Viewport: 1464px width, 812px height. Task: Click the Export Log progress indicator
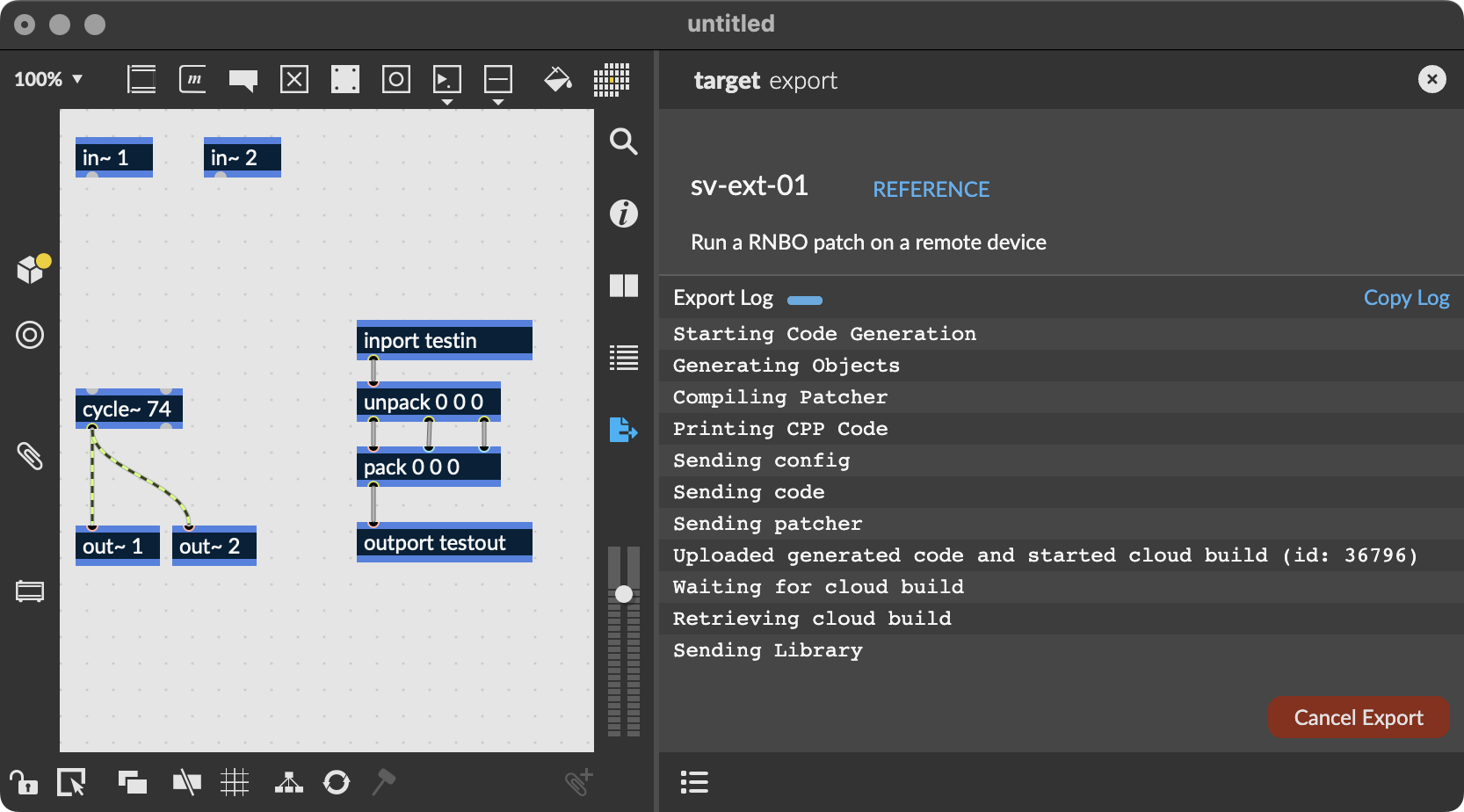click(805, 301)
